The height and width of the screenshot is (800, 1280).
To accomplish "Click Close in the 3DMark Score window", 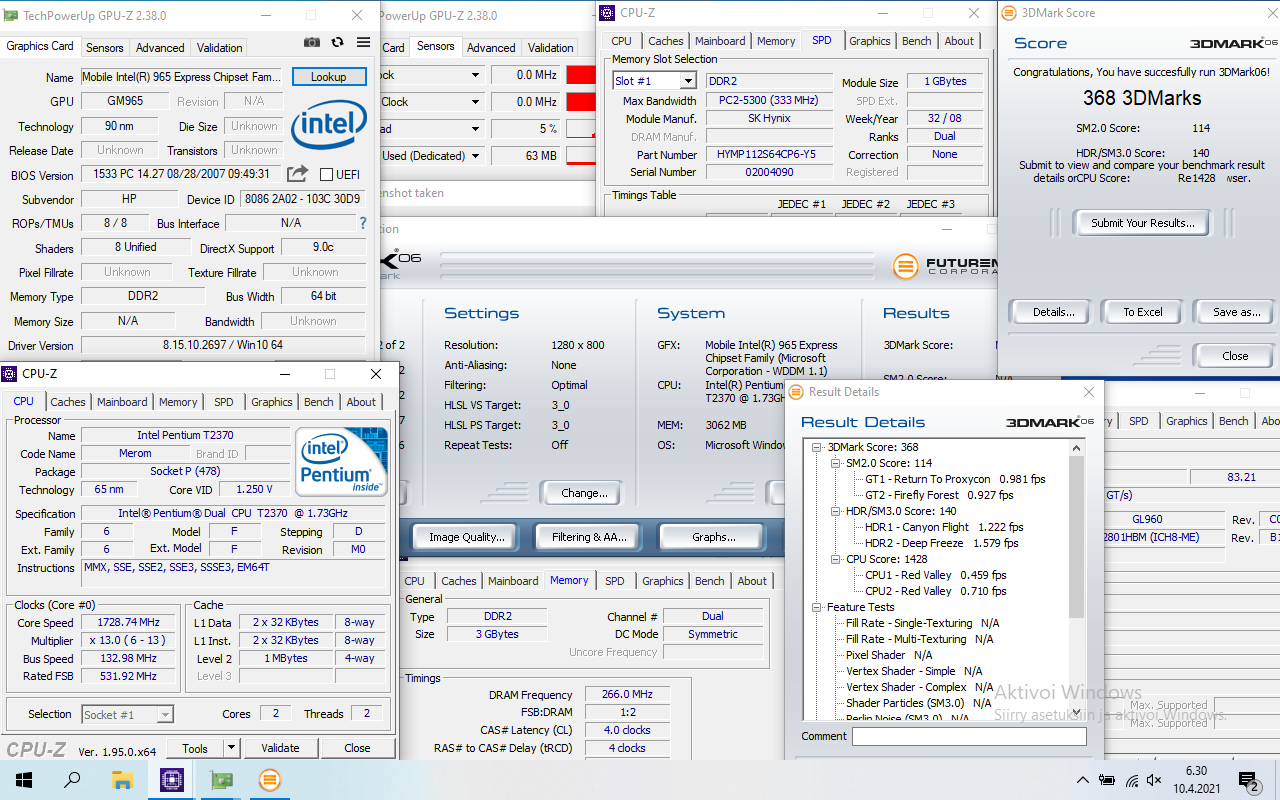I will point(1235,356).
